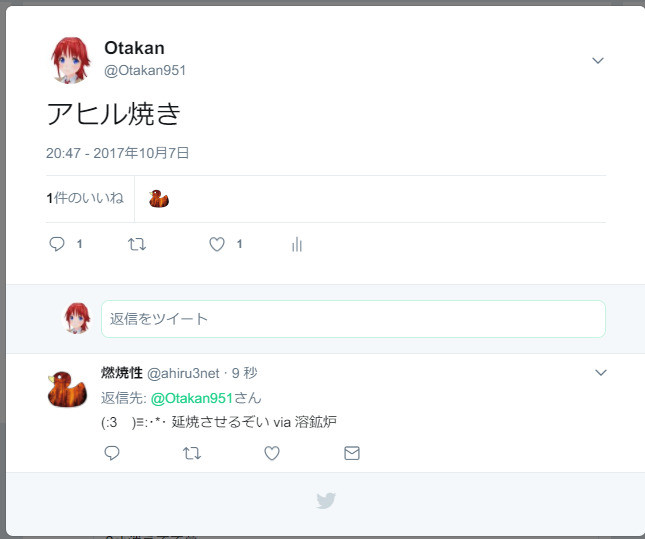Open tweet analytics bar chart icon
The image size is (645, 539).
pos(297,244)
